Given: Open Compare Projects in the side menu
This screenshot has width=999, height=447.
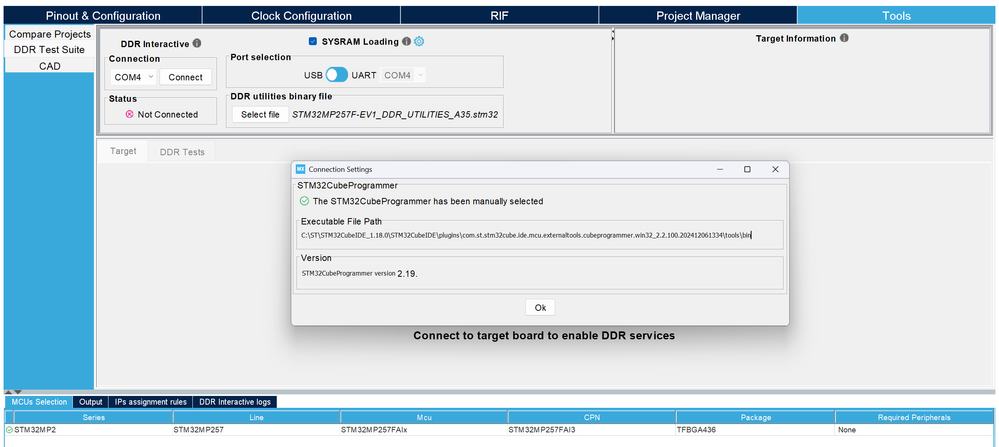Looking at the screenshot, I should [50, 34].
